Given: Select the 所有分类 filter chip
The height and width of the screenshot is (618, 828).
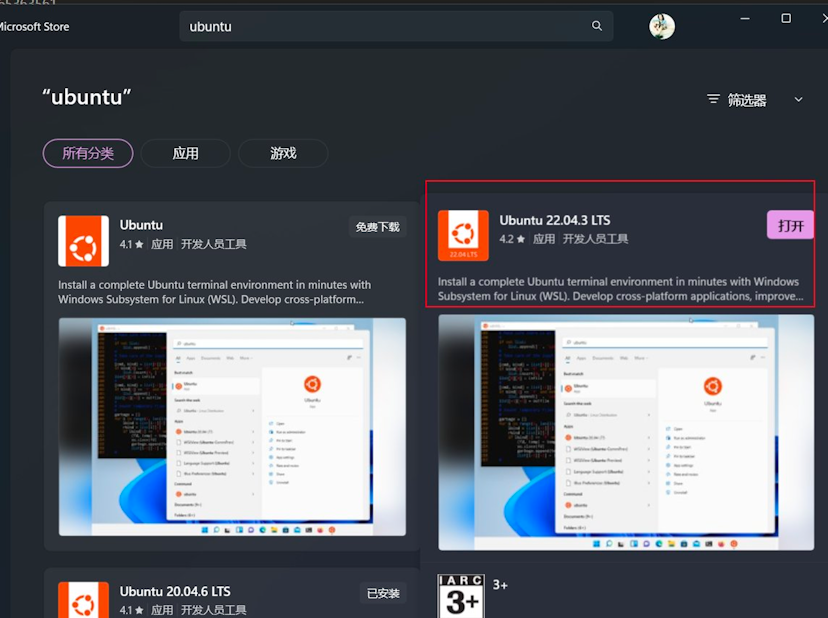Looking at the screenshot, I should [87, 153].
